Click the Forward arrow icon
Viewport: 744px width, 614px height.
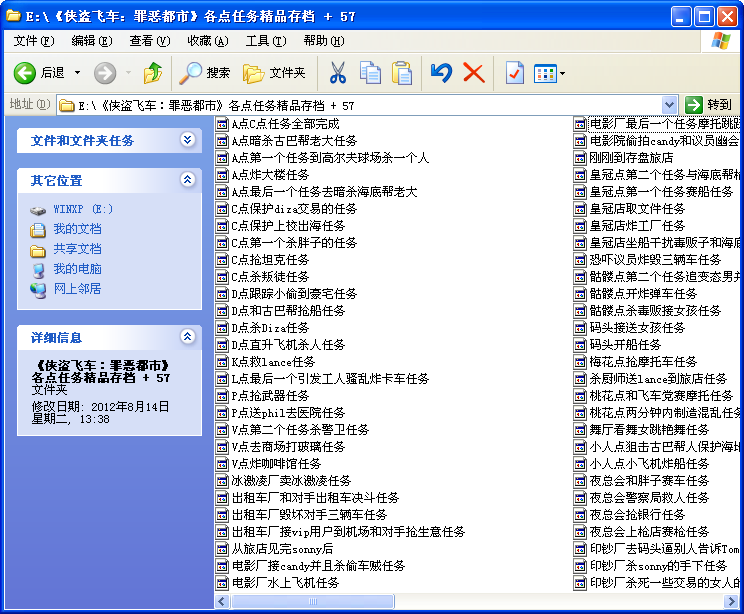pos(105,73)
